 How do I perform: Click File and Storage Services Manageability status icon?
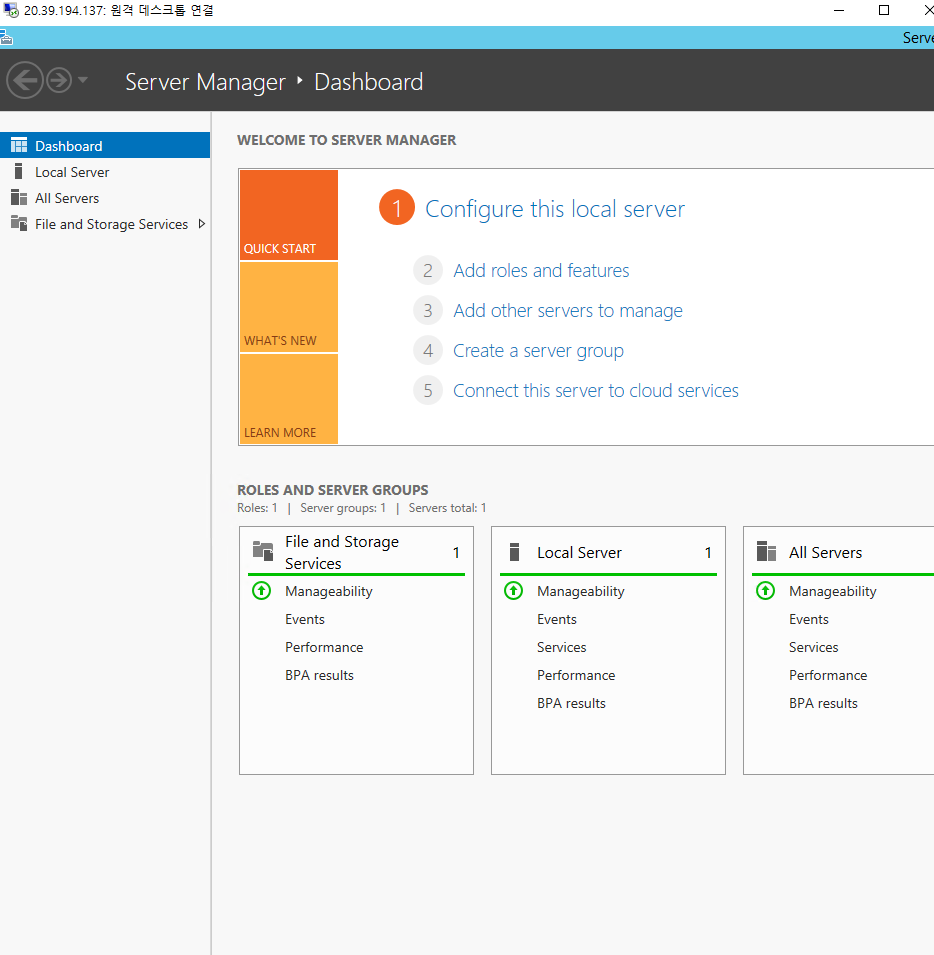point(262,591)
